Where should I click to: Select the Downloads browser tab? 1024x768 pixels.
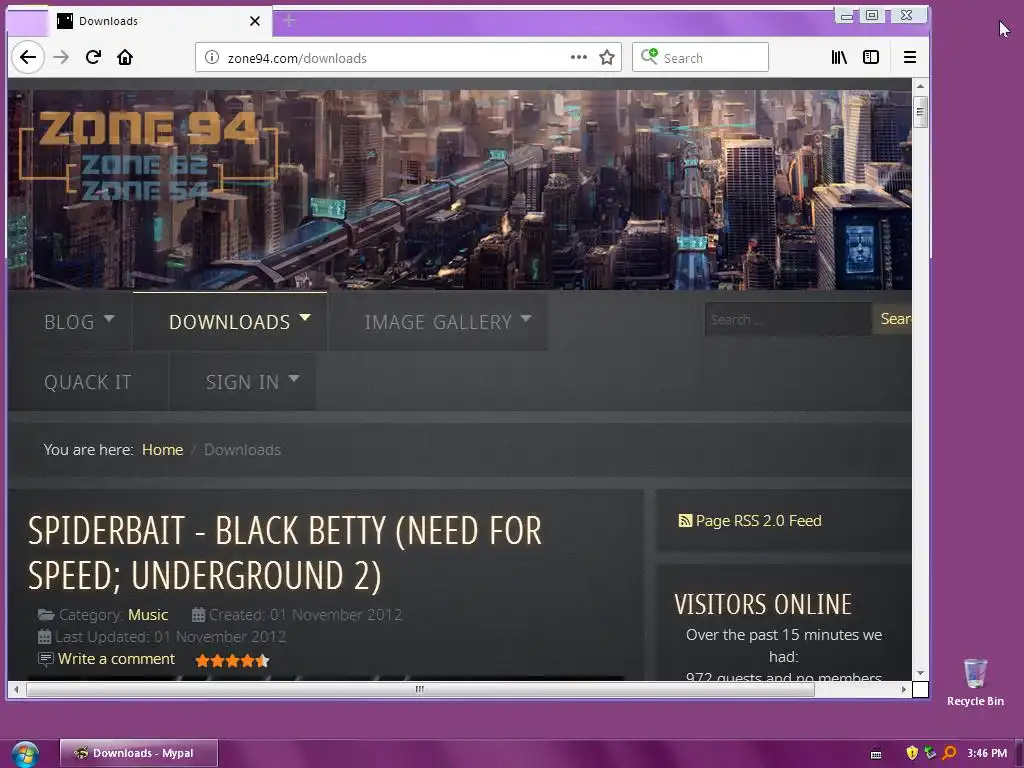(159, 21)
